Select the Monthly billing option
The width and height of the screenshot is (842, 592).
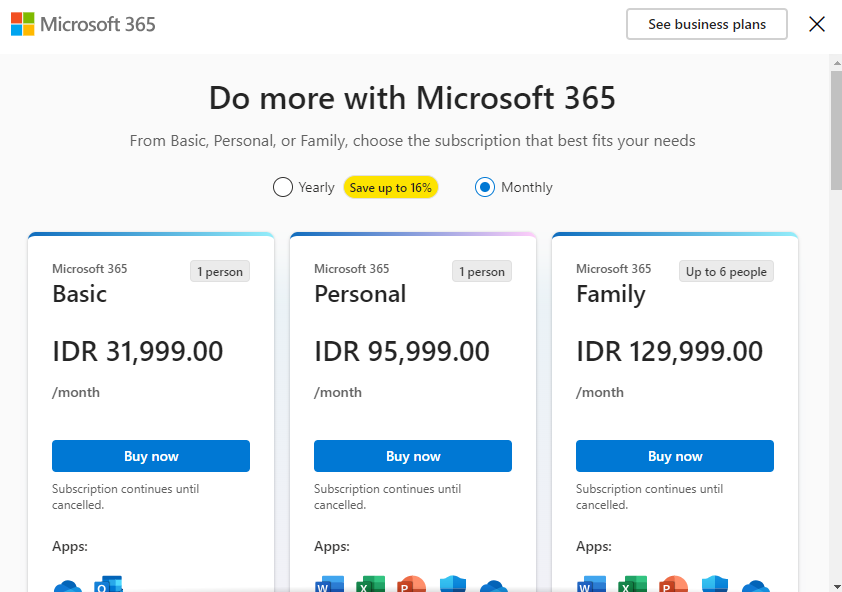point(484,187)
